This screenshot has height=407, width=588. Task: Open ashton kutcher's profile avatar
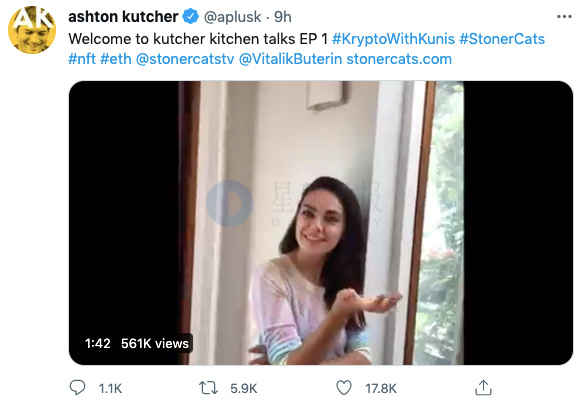(x=32, y=30)
